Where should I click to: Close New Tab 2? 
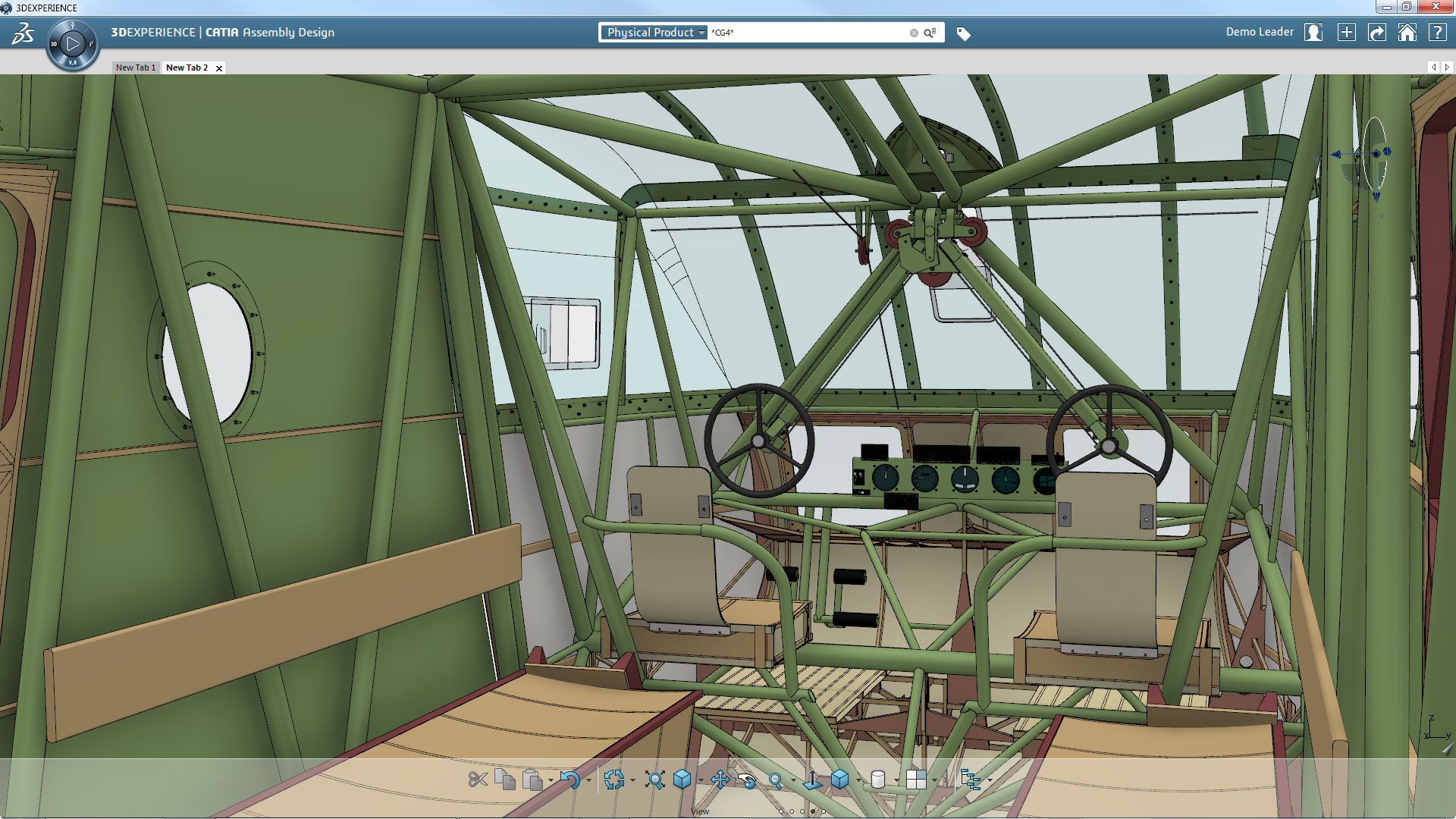tap(219, 68)
